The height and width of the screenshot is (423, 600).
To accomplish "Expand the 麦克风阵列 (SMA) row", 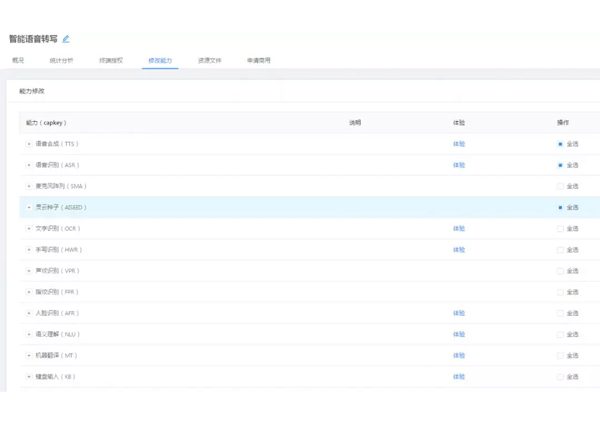I will (29, 186).
